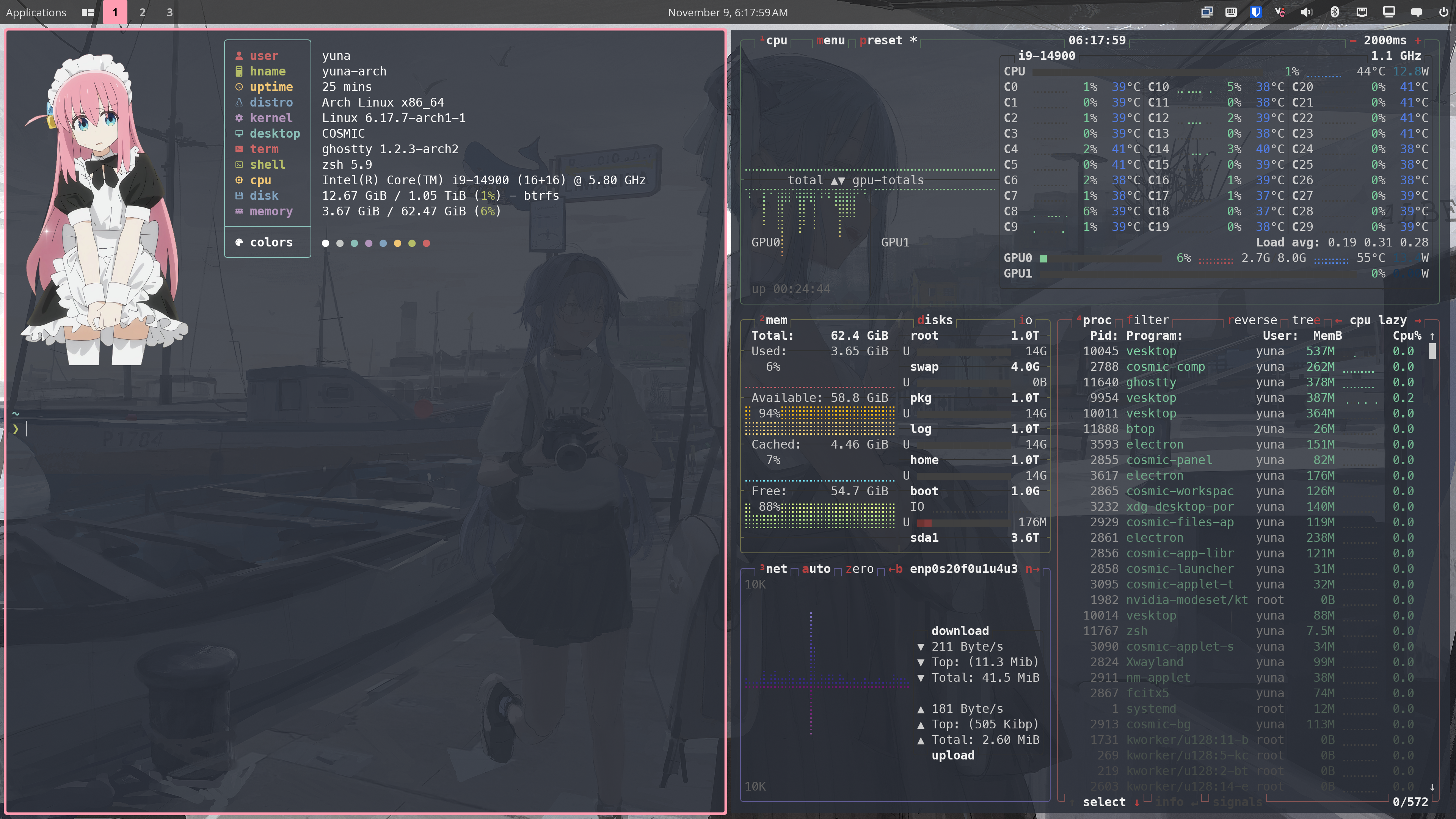Open the wired network applet
1456x819 pixels.
point(1362,12)
